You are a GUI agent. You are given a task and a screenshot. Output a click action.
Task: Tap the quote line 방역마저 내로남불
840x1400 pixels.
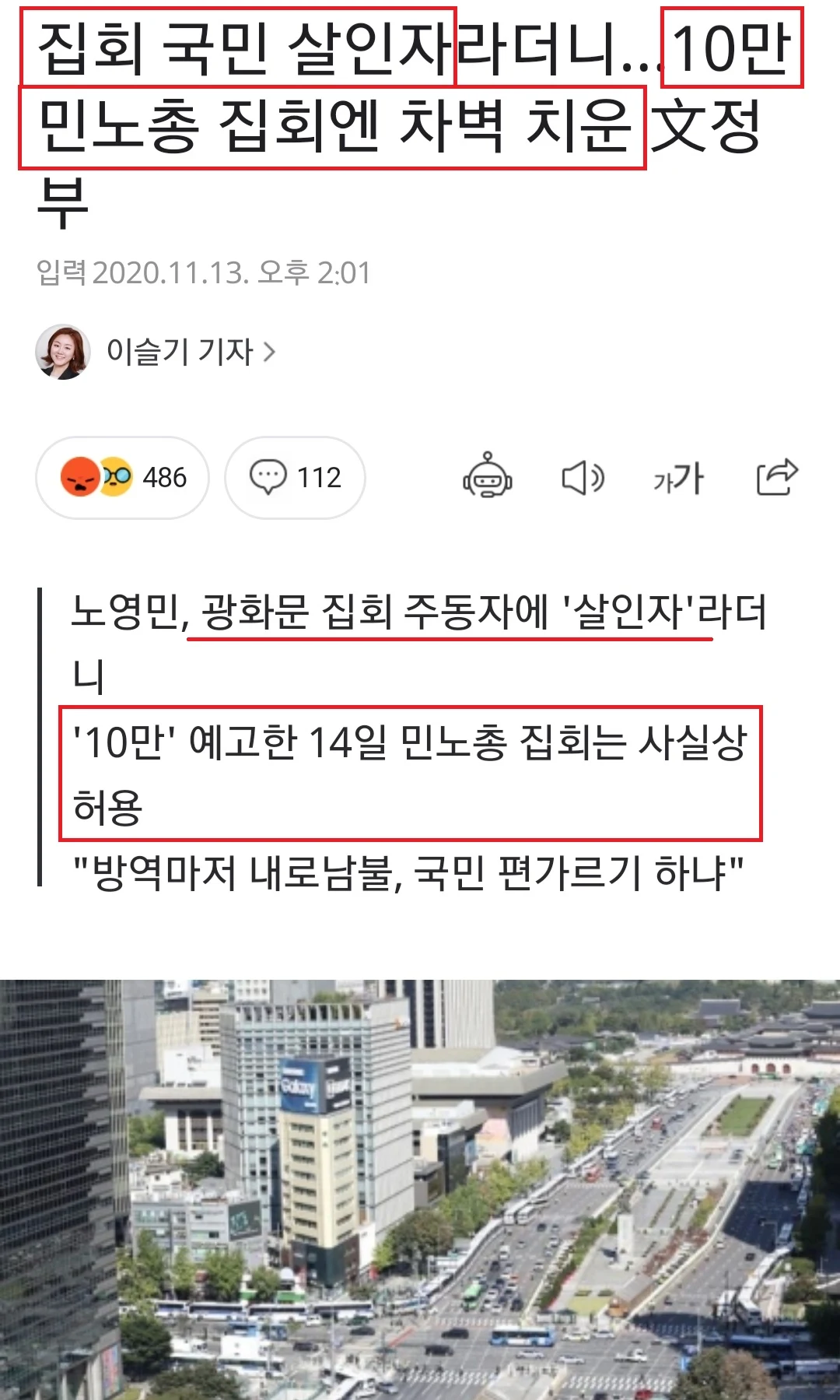pyautogui.click(x=408, y=872)
